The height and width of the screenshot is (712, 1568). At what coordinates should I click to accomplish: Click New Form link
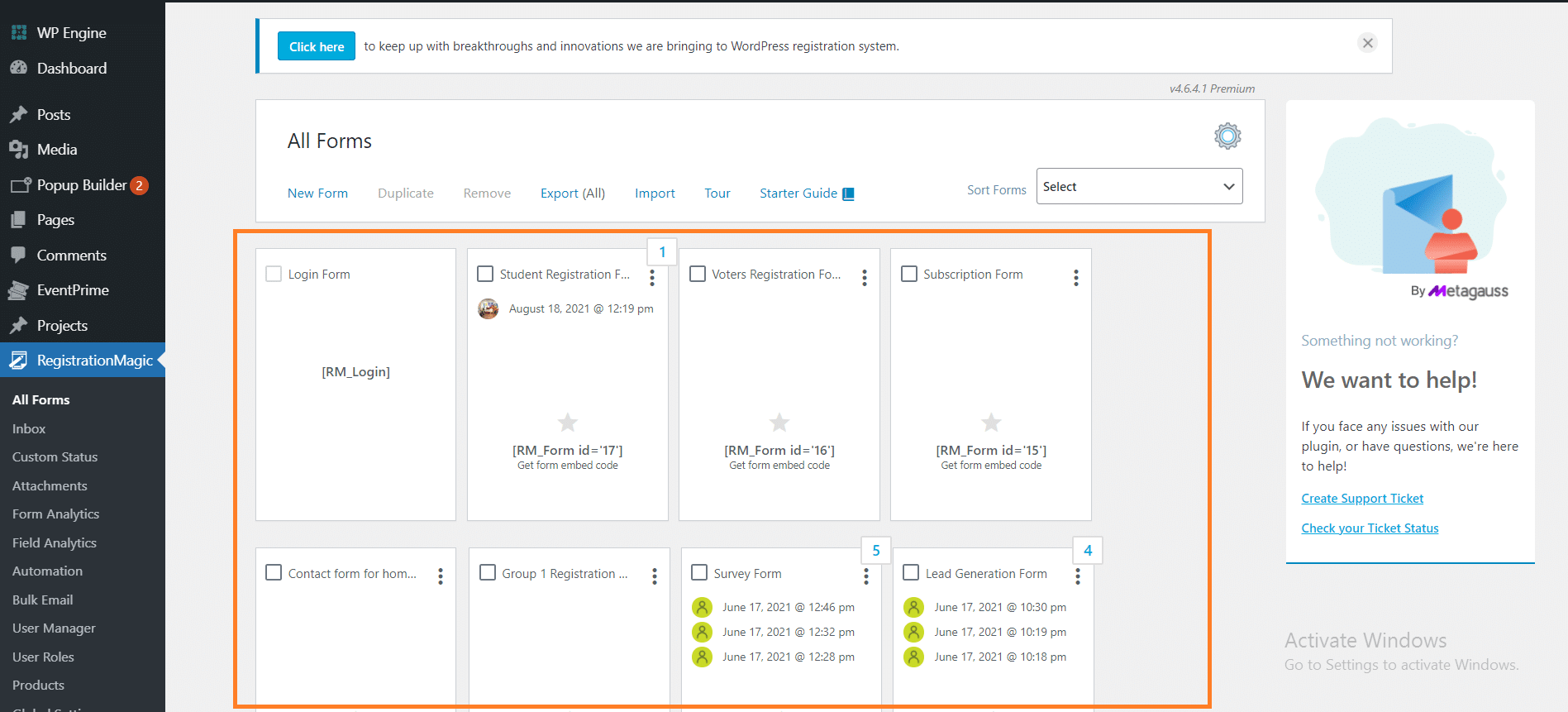[x=317, y=194]
